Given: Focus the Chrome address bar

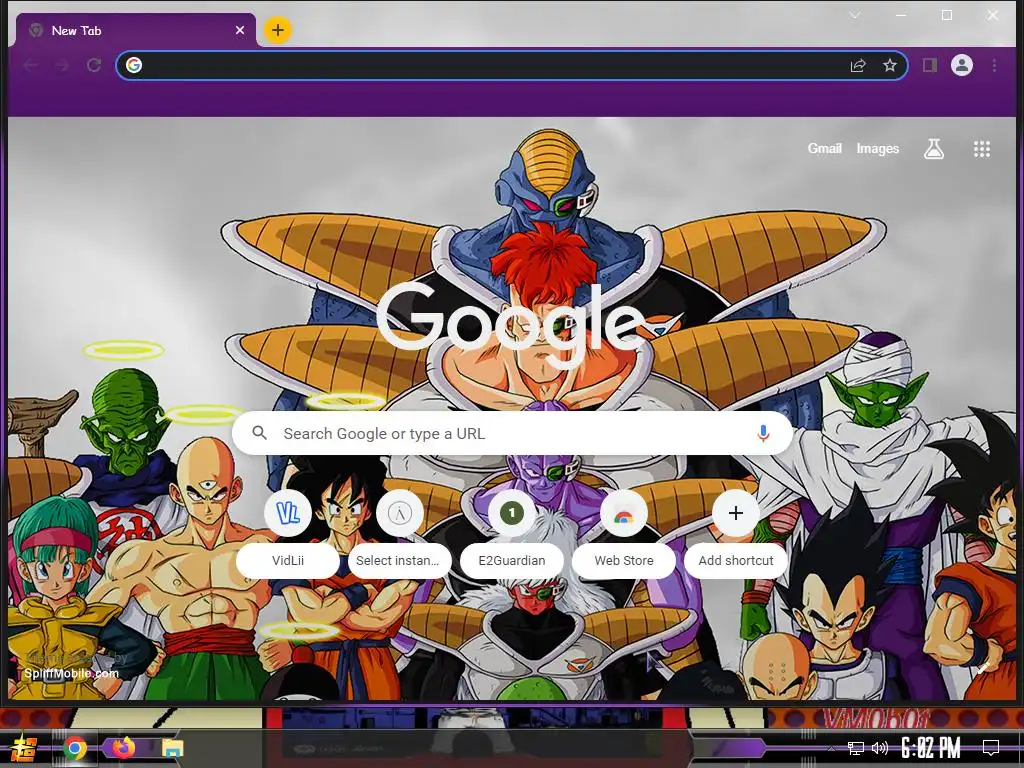Looking at the screenshot, I should [511, 65].
